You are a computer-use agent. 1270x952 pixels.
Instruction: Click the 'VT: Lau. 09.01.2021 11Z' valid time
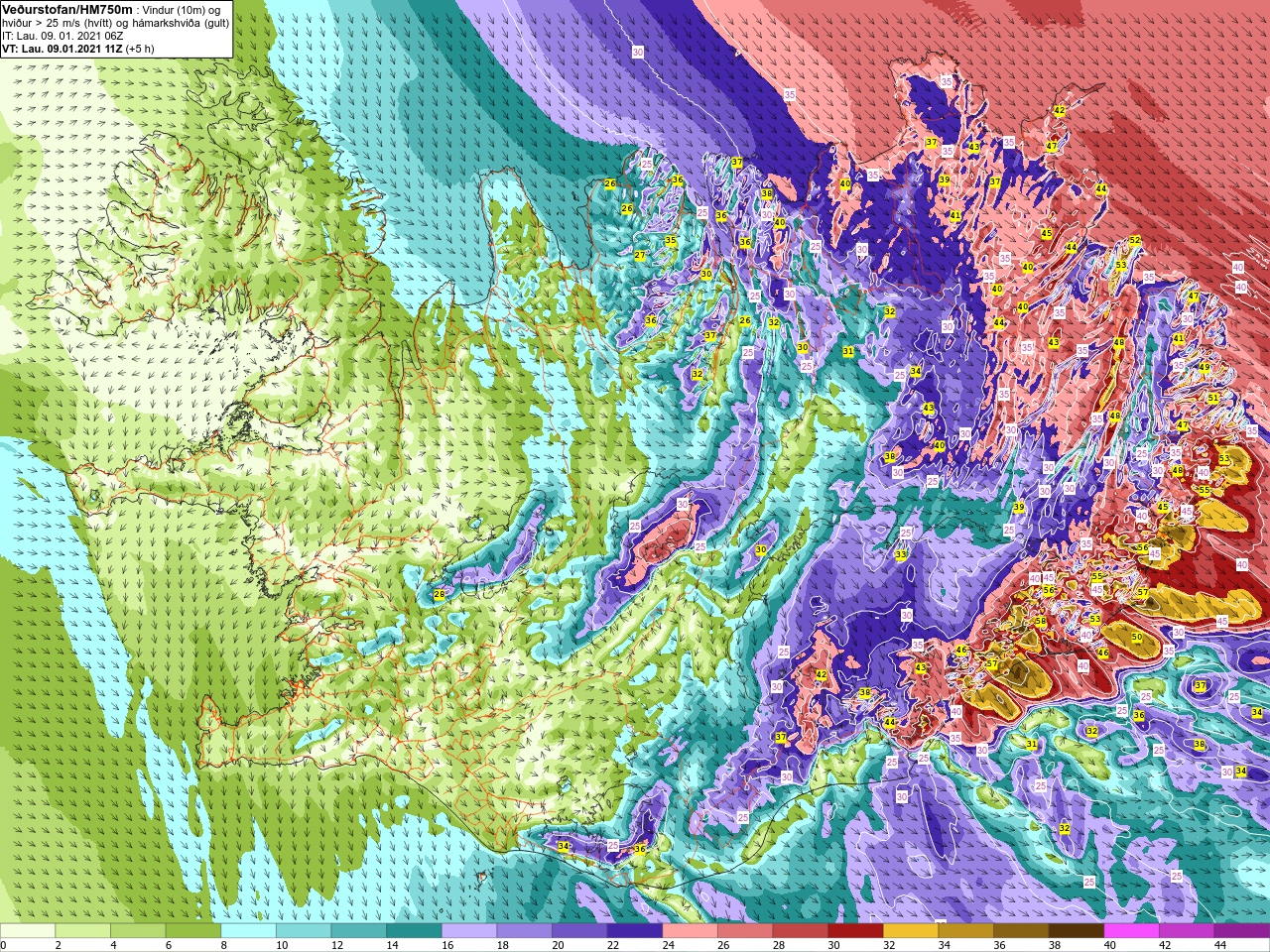(62, 49)
